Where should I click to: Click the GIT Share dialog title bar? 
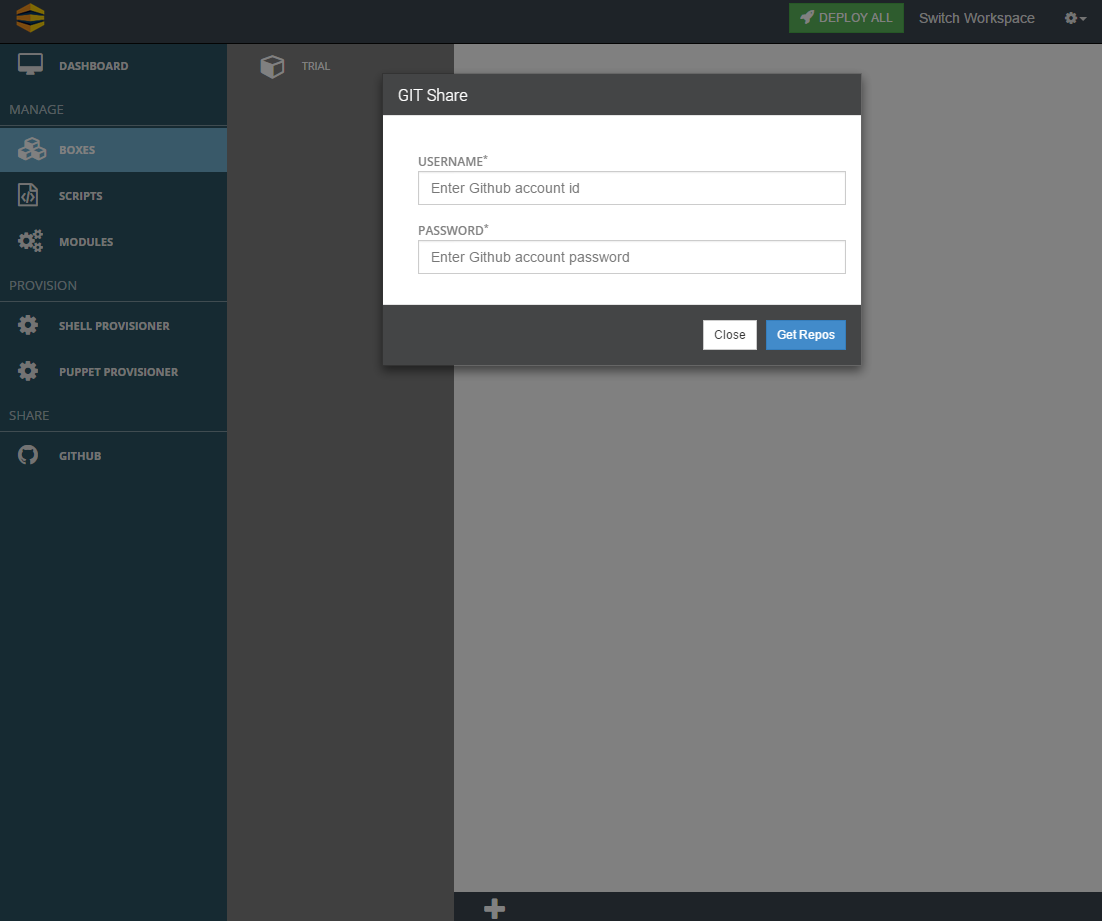point(621,95)
